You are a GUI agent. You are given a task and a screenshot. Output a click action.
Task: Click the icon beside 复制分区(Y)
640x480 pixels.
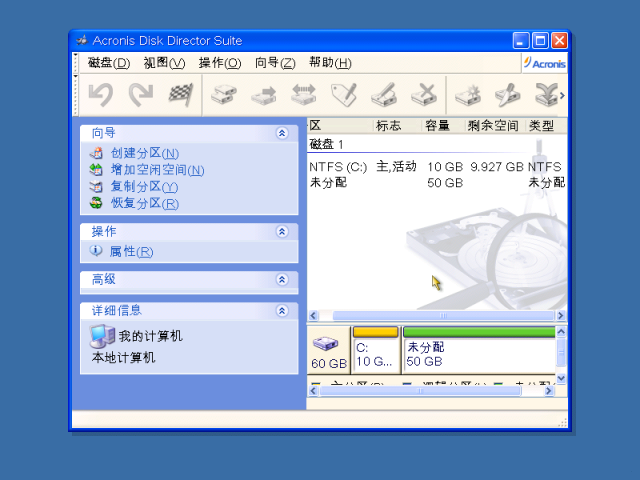(96, 186)
